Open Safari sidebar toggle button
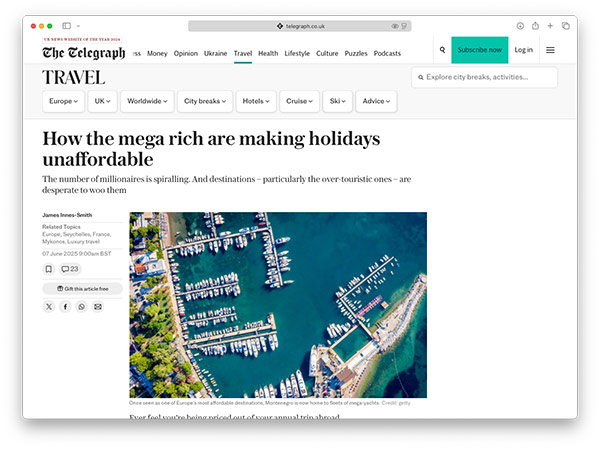 pyautogui.click(x=67, y=25)
